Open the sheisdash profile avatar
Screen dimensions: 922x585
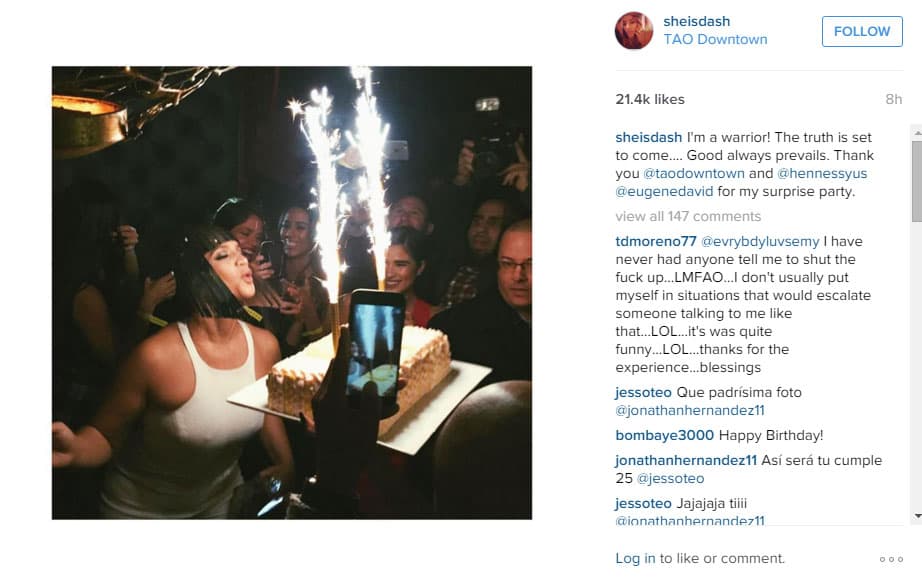click(x=634, y=31)
